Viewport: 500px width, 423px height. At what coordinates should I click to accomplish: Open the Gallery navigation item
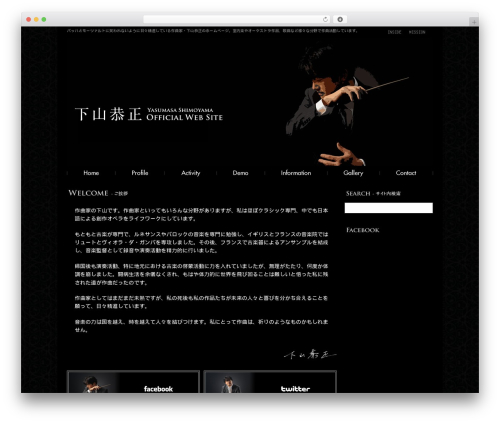coord(353,173)
